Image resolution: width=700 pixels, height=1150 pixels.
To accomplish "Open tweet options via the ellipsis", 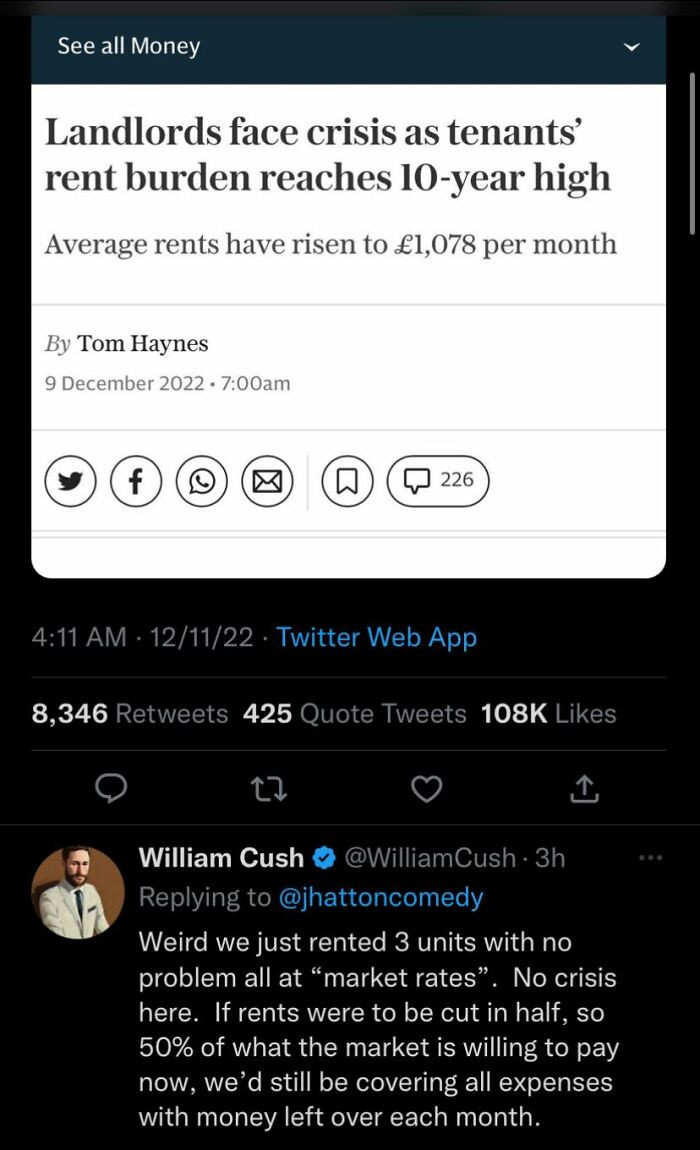I will (651, 857).
